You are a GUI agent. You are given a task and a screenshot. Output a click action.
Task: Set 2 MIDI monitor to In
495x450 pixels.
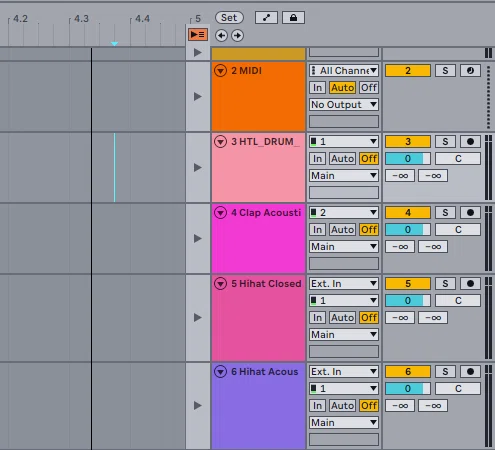[317, 88]
